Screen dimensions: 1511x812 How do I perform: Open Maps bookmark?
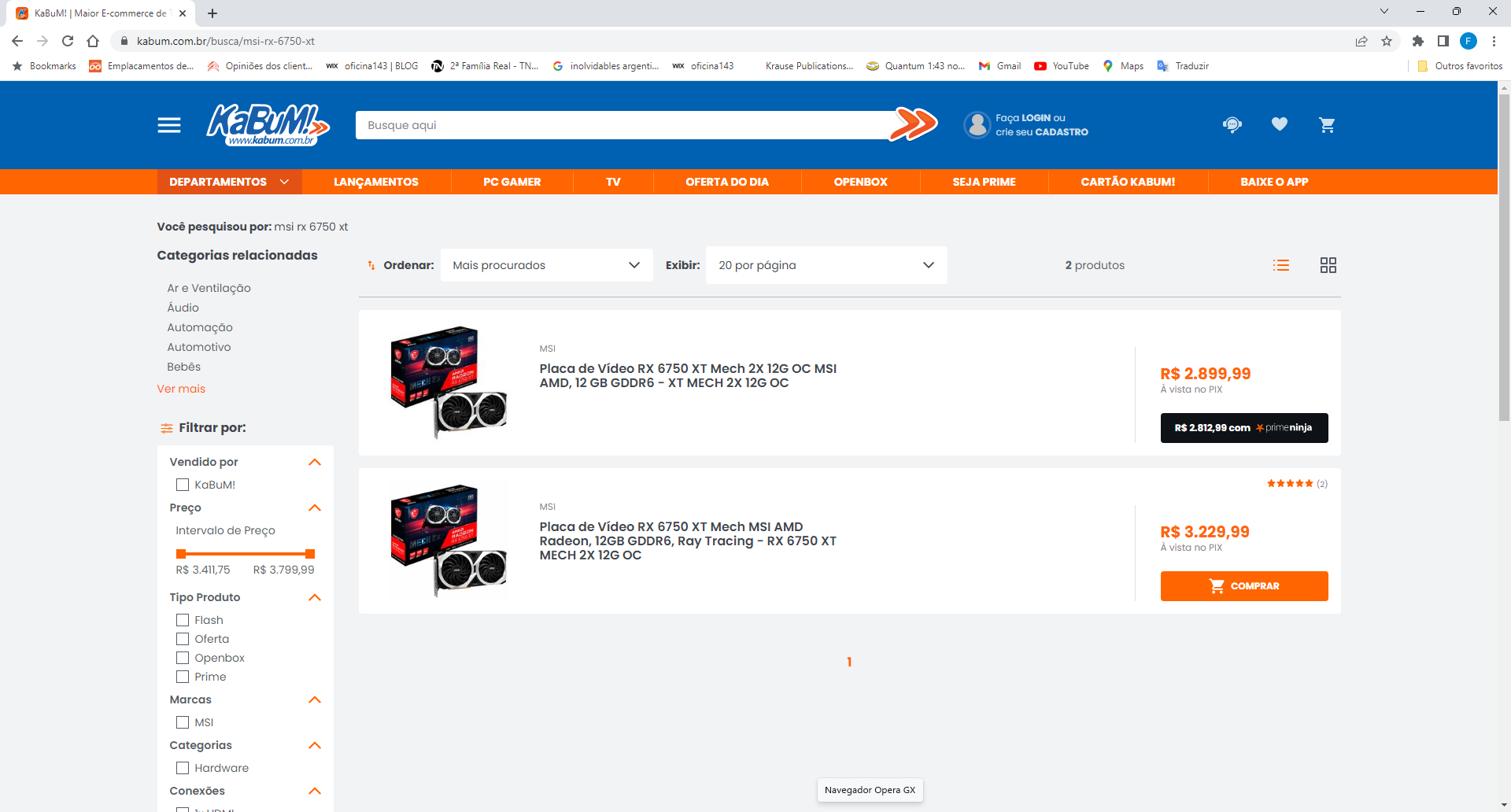[x=1123, y=66]
